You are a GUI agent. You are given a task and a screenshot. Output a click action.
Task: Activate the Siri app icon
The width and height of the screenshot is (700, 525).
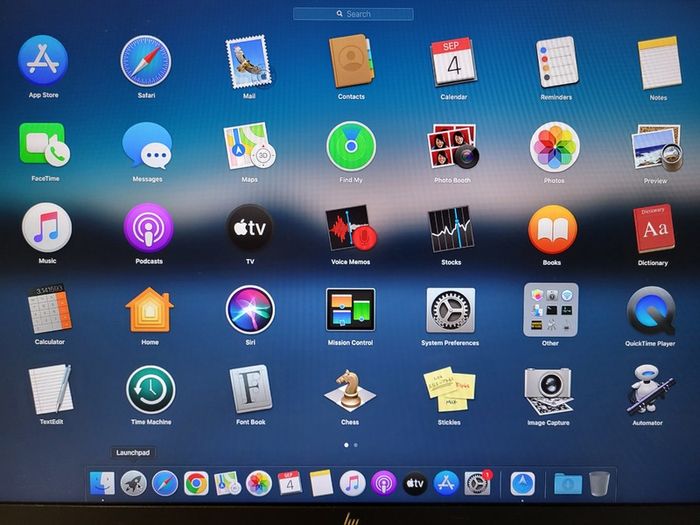tap(250, 309)
